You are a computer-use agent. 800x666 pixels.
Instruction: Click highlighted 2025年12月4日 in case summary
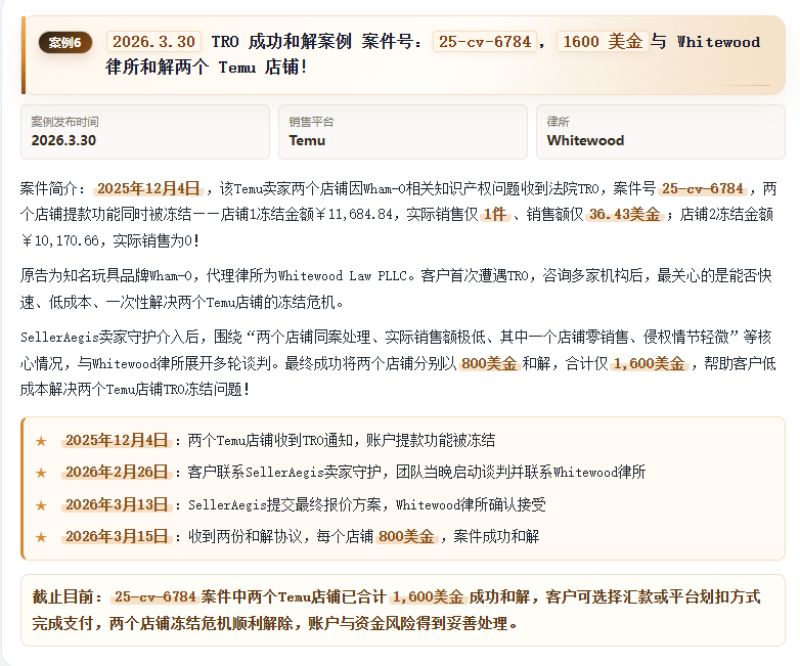(148, 189)
